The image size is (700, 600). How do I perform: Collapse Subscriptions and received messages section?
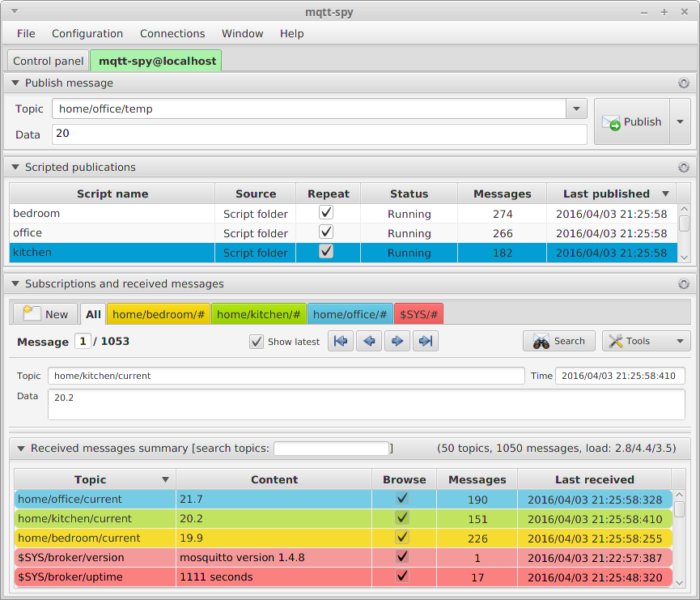point(15,284)
